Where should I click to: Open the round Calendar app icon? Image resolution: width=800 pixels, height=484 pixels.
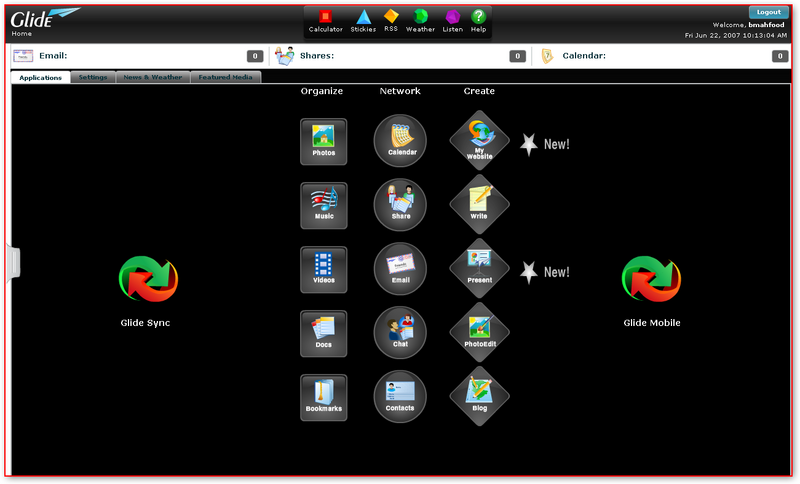point(400,141)
